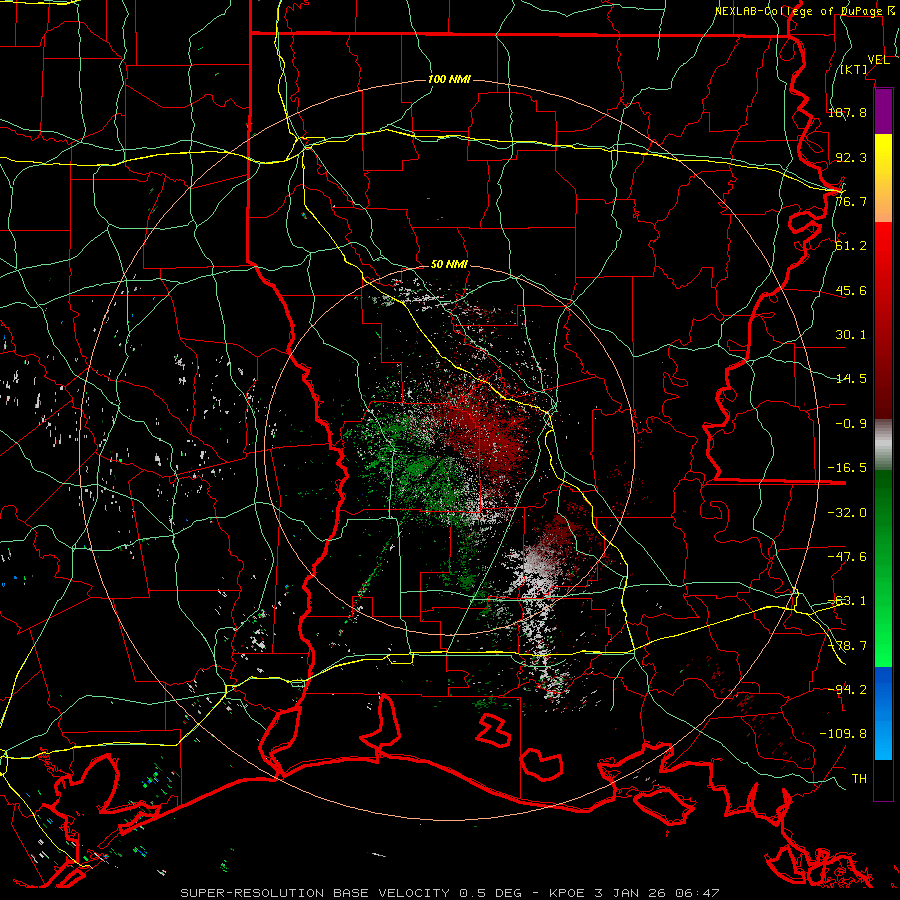Click the purple segment of velocity color bar
This screenshot has height=900, width=900.
tap(883, 111)
